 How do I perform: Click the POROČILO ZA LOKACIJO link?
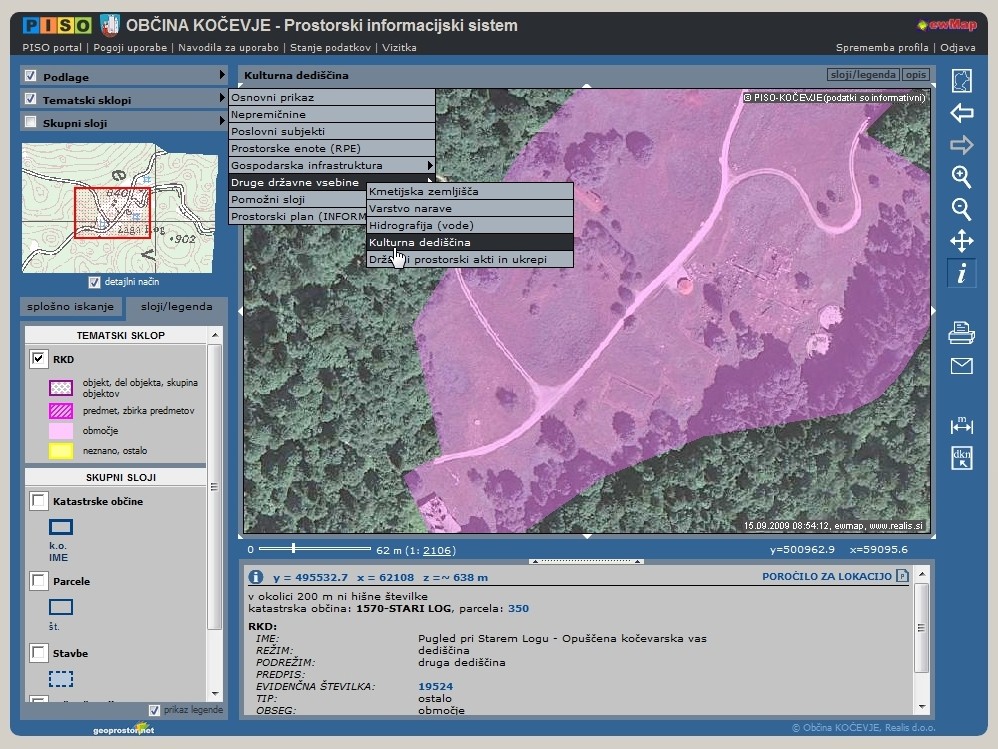(826, 576)
